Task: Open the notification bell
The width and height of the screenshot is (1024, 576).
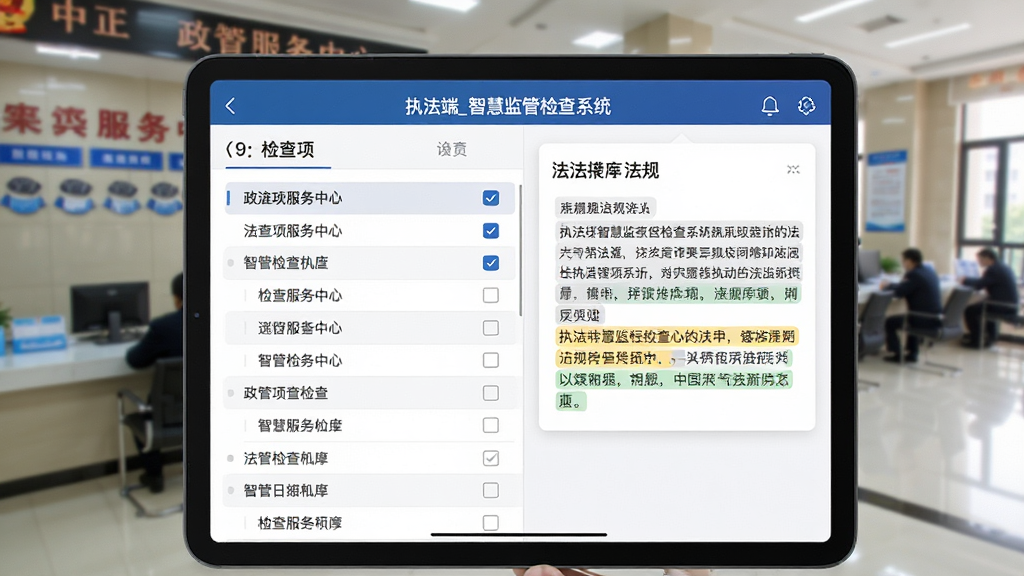Action: pyautogui.click(x=770, y=106)
